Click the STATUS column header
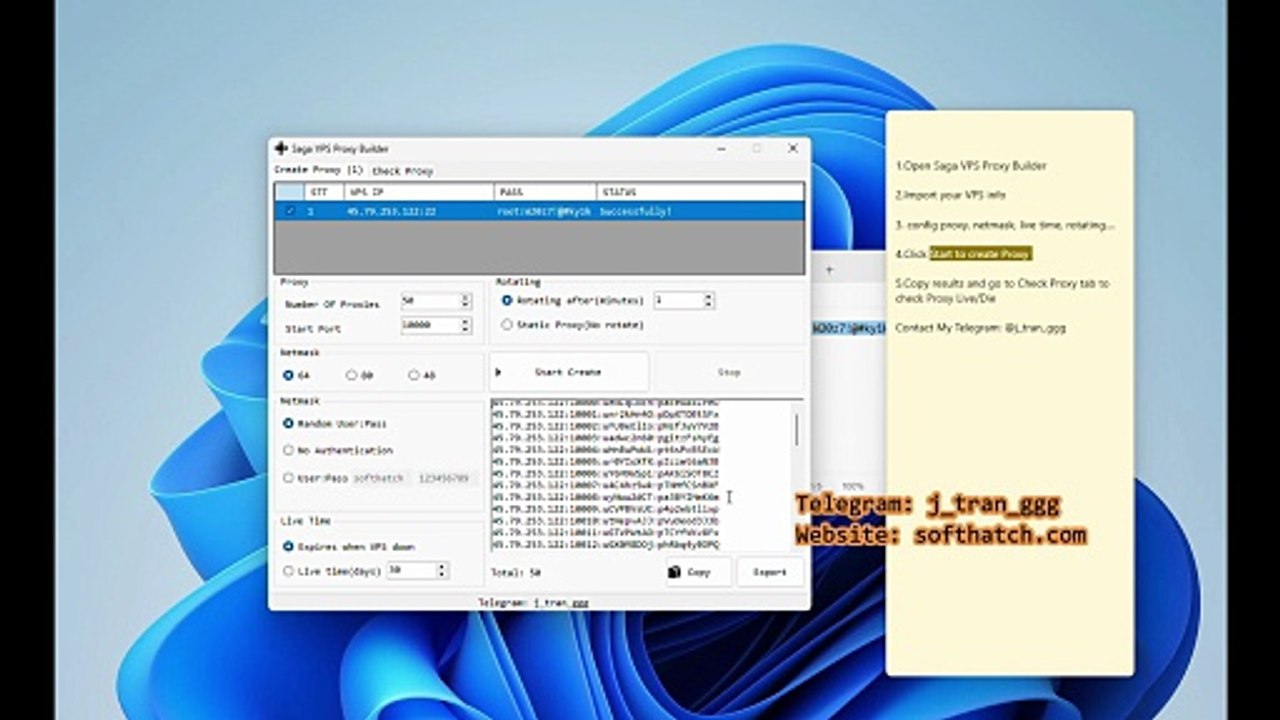Viewport: 1280px width, 720px height. click(x=700, y=191)
